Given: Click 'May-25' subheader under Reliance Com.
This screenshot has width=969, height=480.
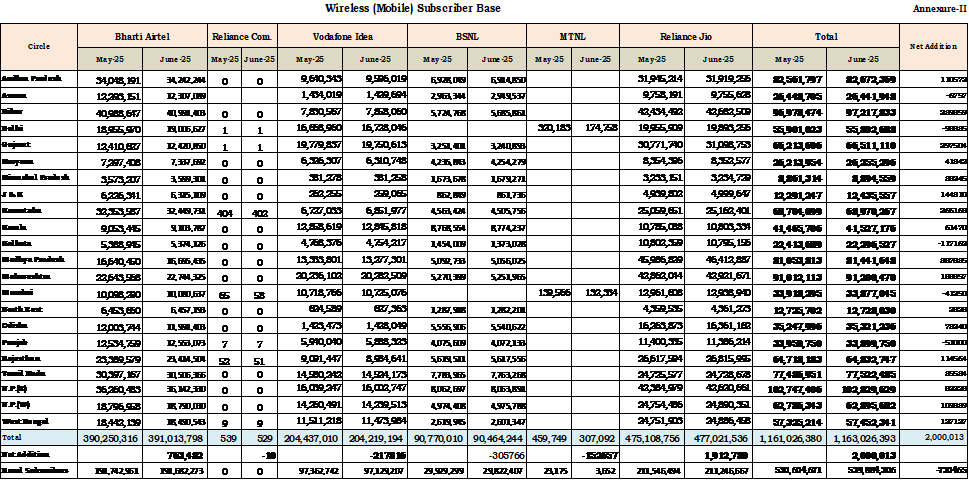Looking at the screenshot, I should pos(224,59).
